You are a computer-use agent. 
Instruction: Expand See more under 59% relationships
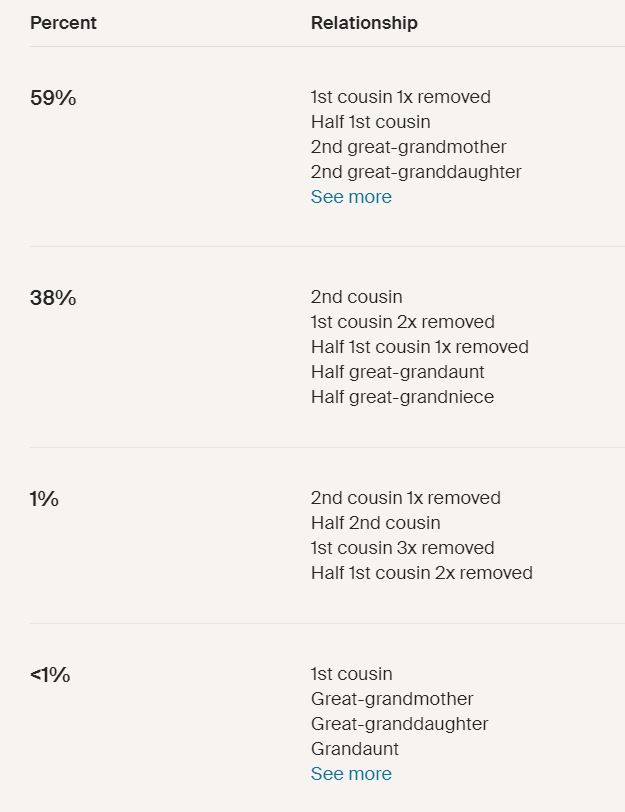(351, 197)
